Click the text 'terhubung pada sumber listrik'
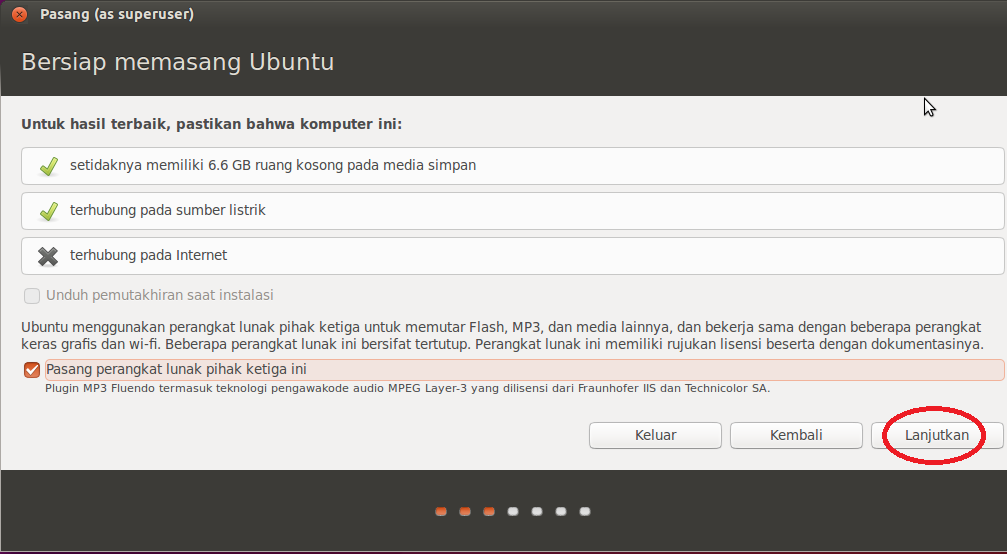This screenshot has height=554, width=1007. click(x=168, y=211)
